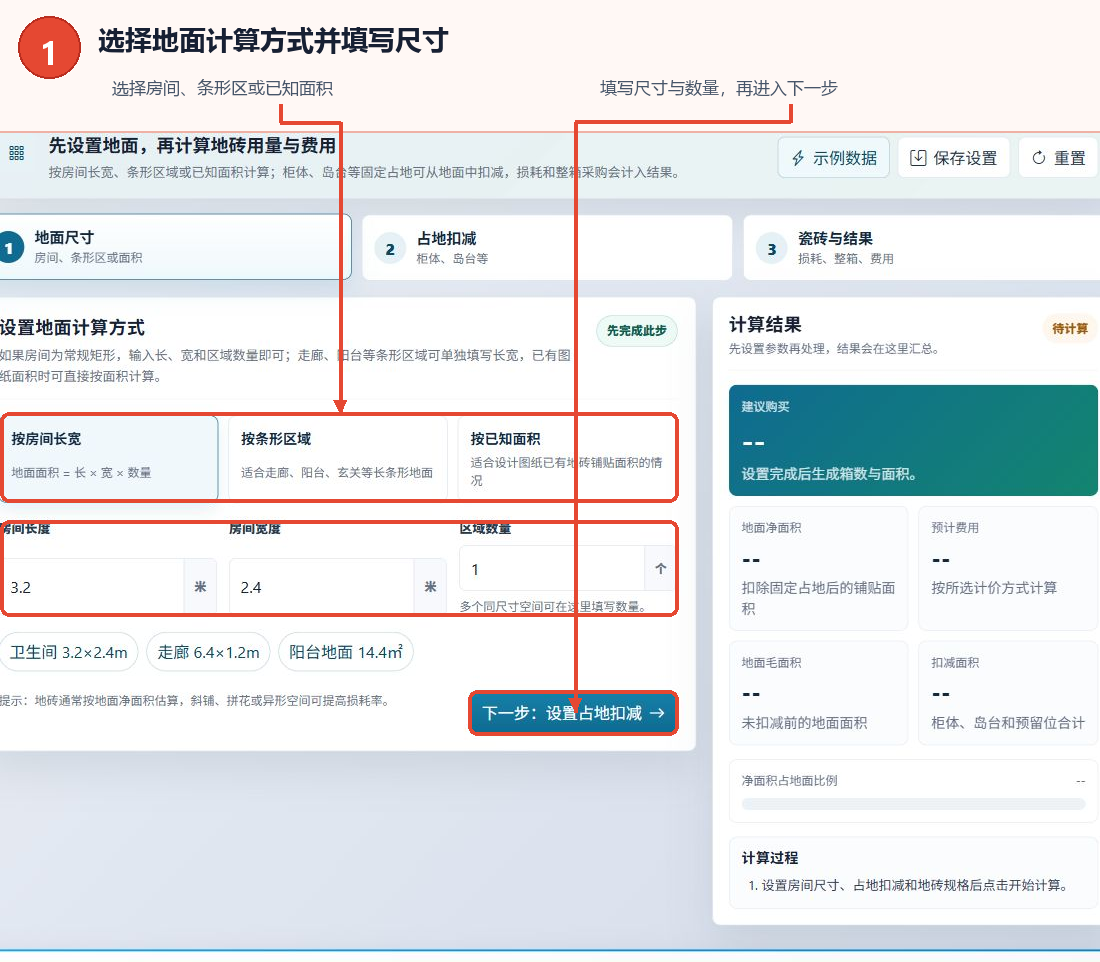Select the 按房间长宽 calculation mode

pos(110,457)
